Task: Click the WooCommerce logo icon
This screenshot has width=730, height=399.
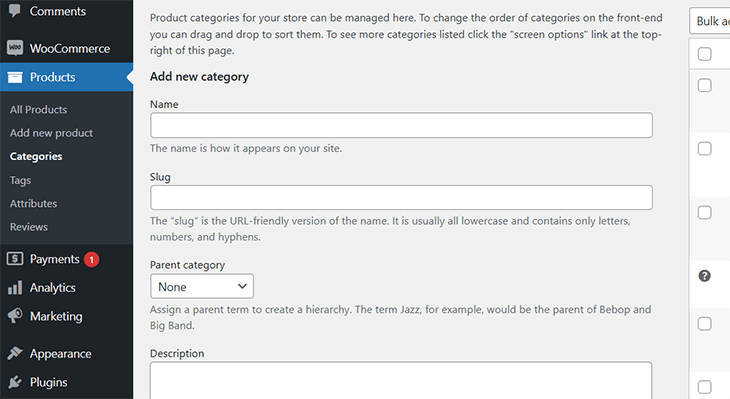Action: click(x=15, y=48)
